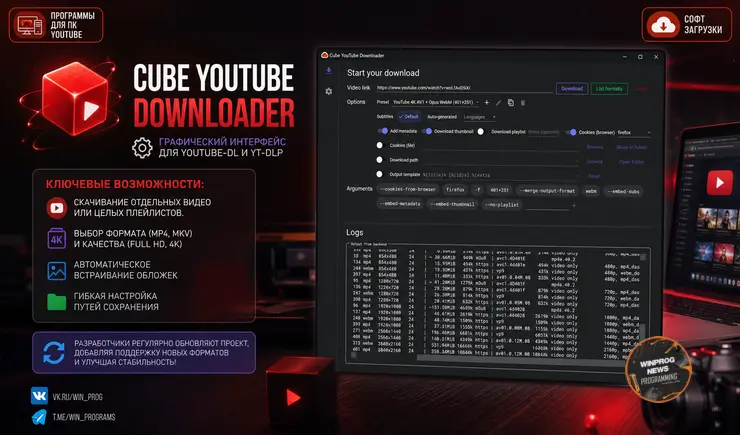The width and height of the screenshot is (740, 435).
Task: Enable the Output template switch
Action: [x=379, y=174]
